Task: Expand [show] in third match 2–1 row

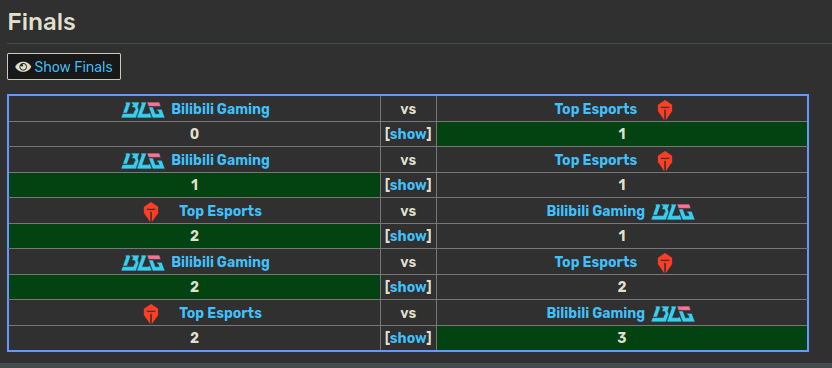Action: 408,236
